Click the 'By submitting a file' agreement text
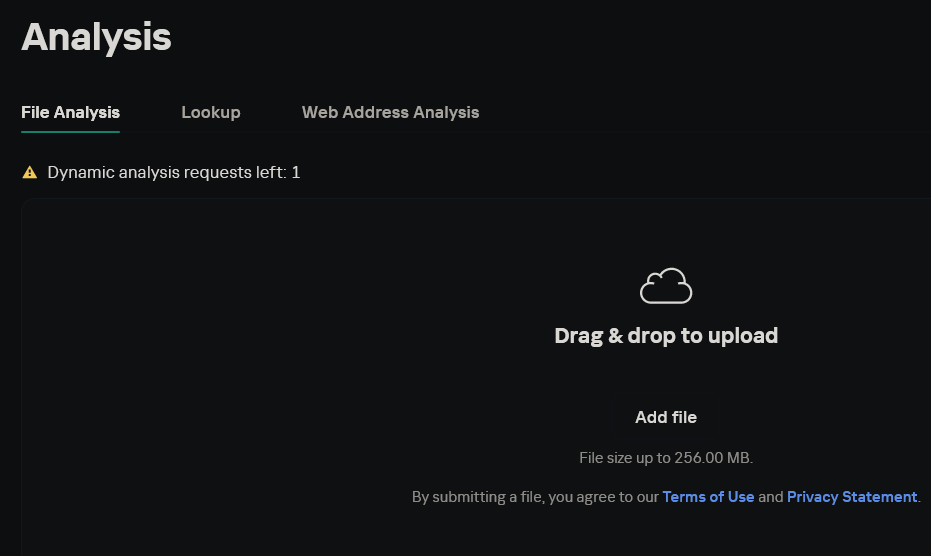This screenshot has height=556, width=931. [478, 497]
